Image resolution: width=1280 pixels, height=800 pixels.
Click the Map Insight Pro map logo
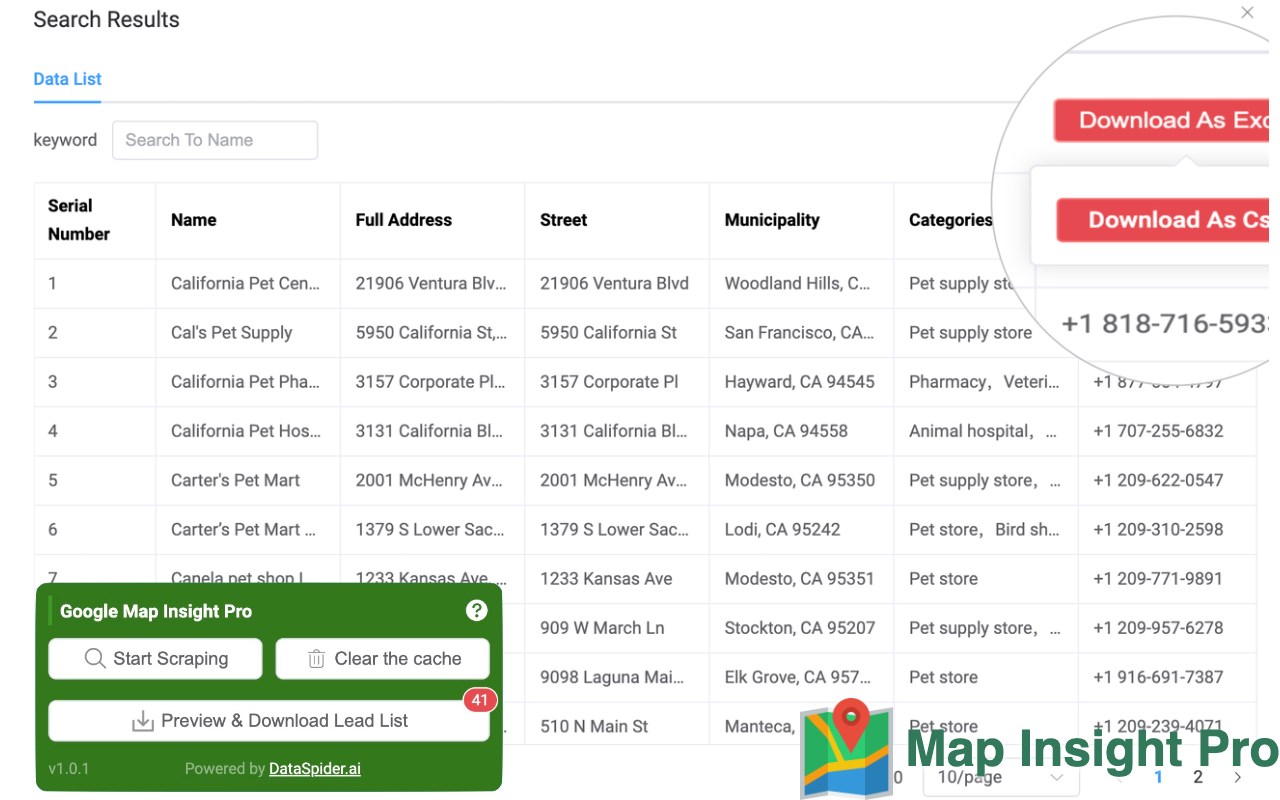[x=846, y=748]
